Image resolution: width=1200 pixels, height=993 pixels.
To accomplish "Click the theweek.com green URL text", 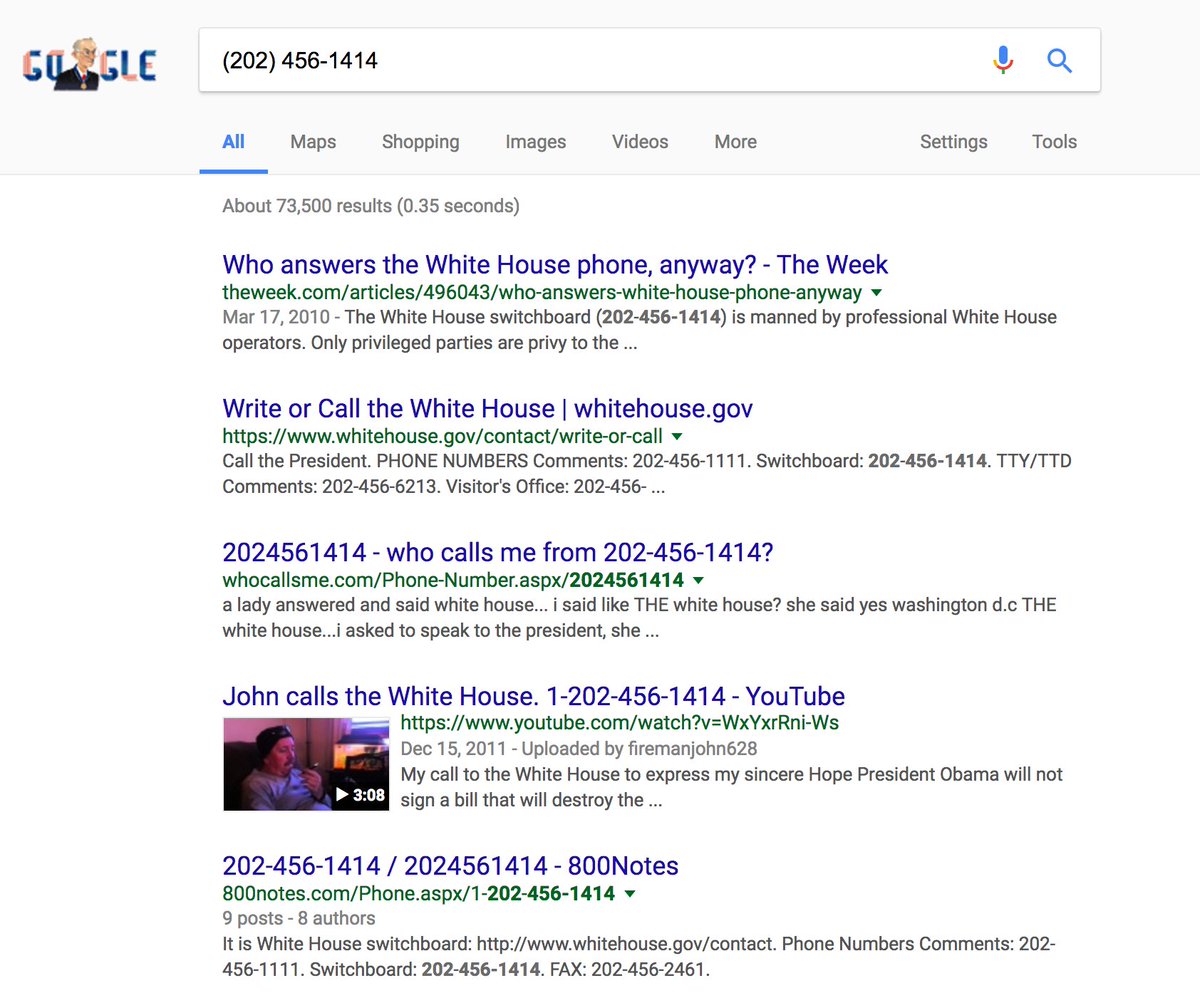I will 542,293.
